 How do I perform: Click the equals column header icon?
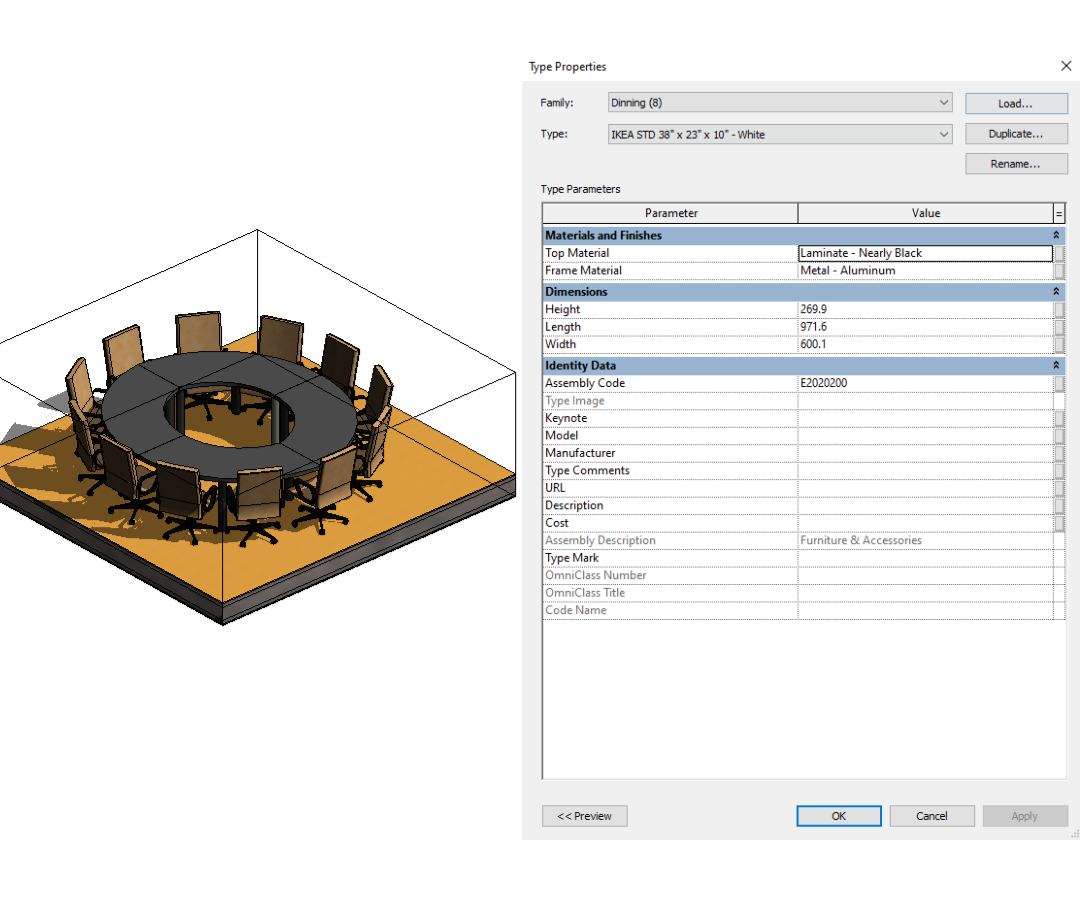(1059, 213)
